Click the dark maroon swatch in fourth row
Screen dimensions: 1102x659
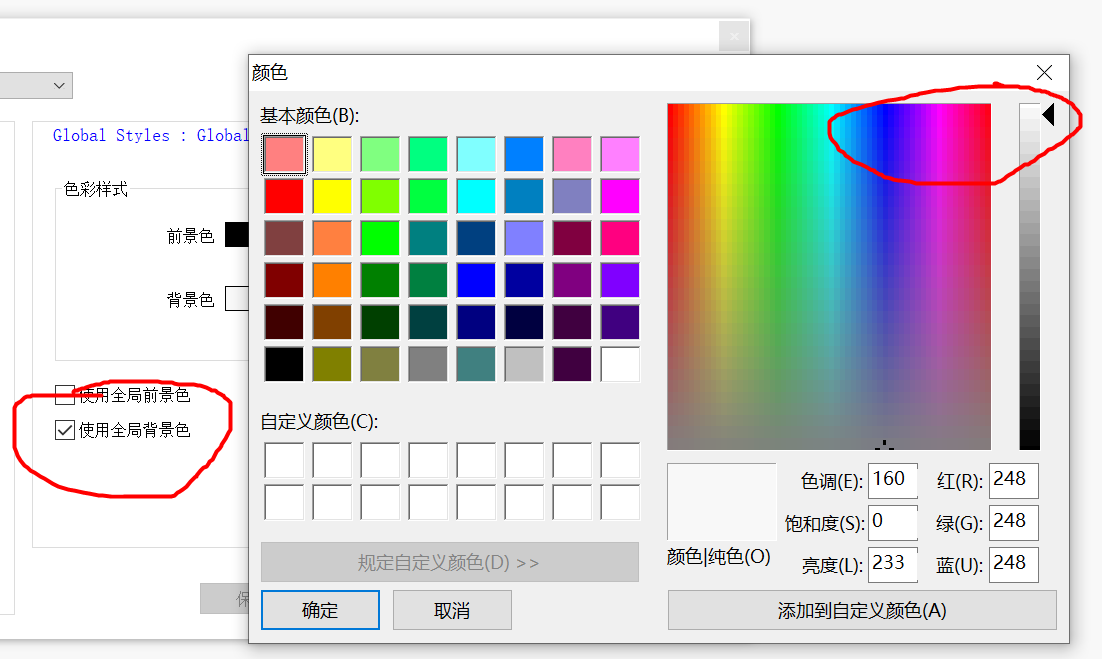click(284, 280)
